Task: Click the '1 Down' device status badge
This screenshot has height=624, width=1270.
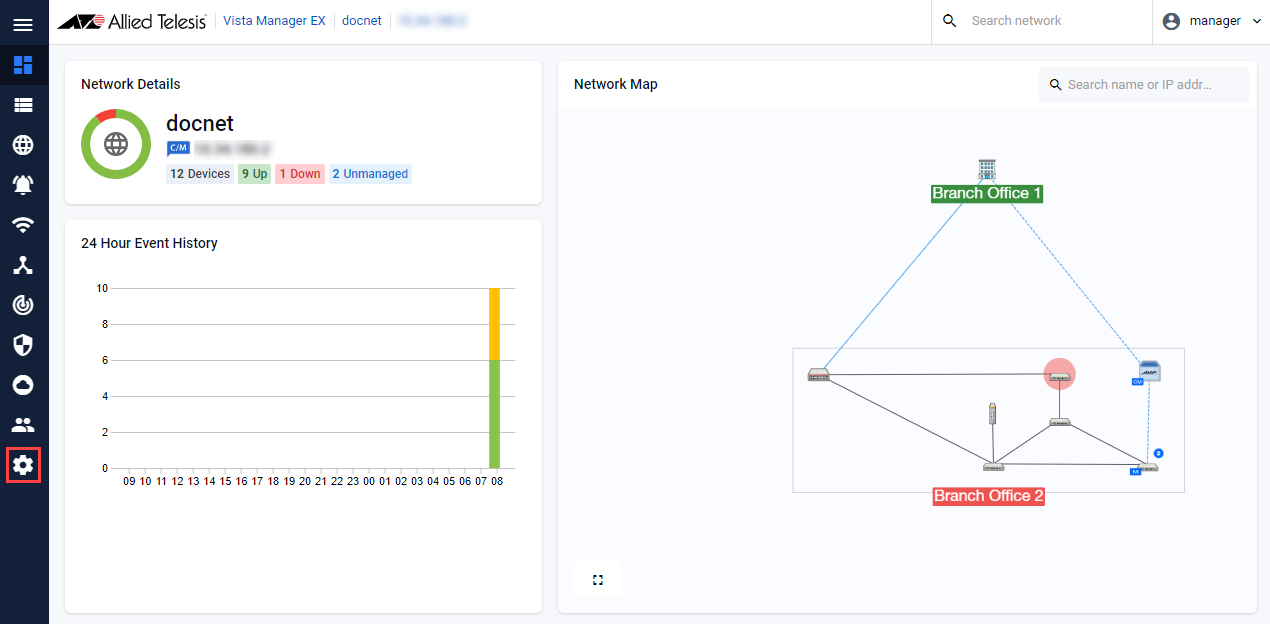Action: tap(300, 174)
